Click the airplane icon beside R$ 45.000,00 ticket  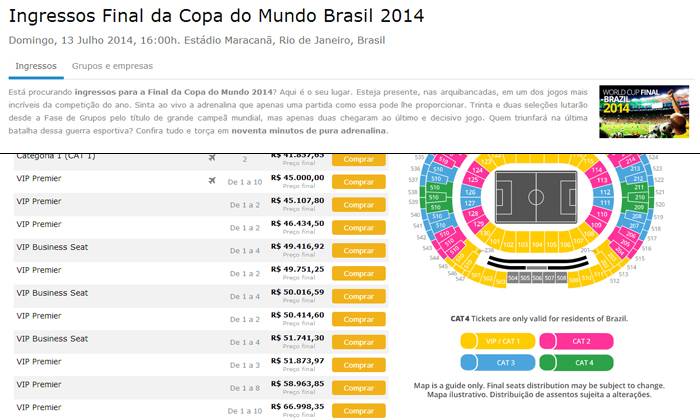coord(212,181)
